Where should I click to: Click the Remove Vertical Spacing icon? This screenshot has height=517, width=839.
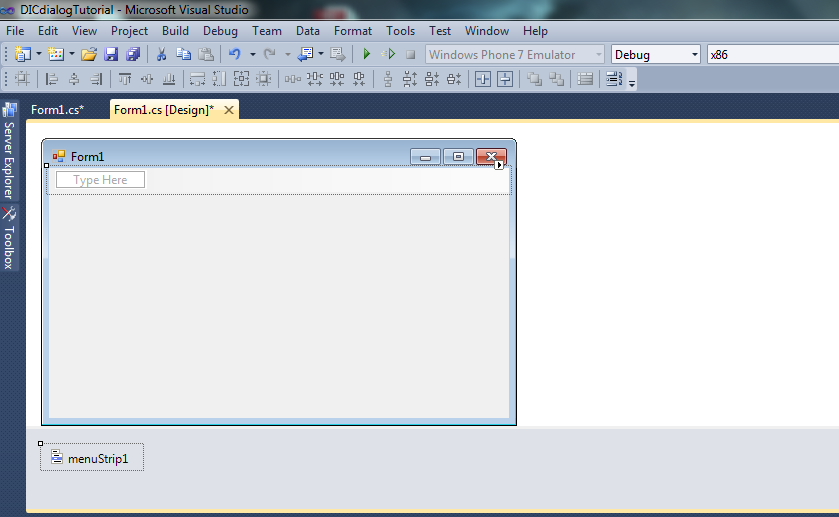click(454, 79)
